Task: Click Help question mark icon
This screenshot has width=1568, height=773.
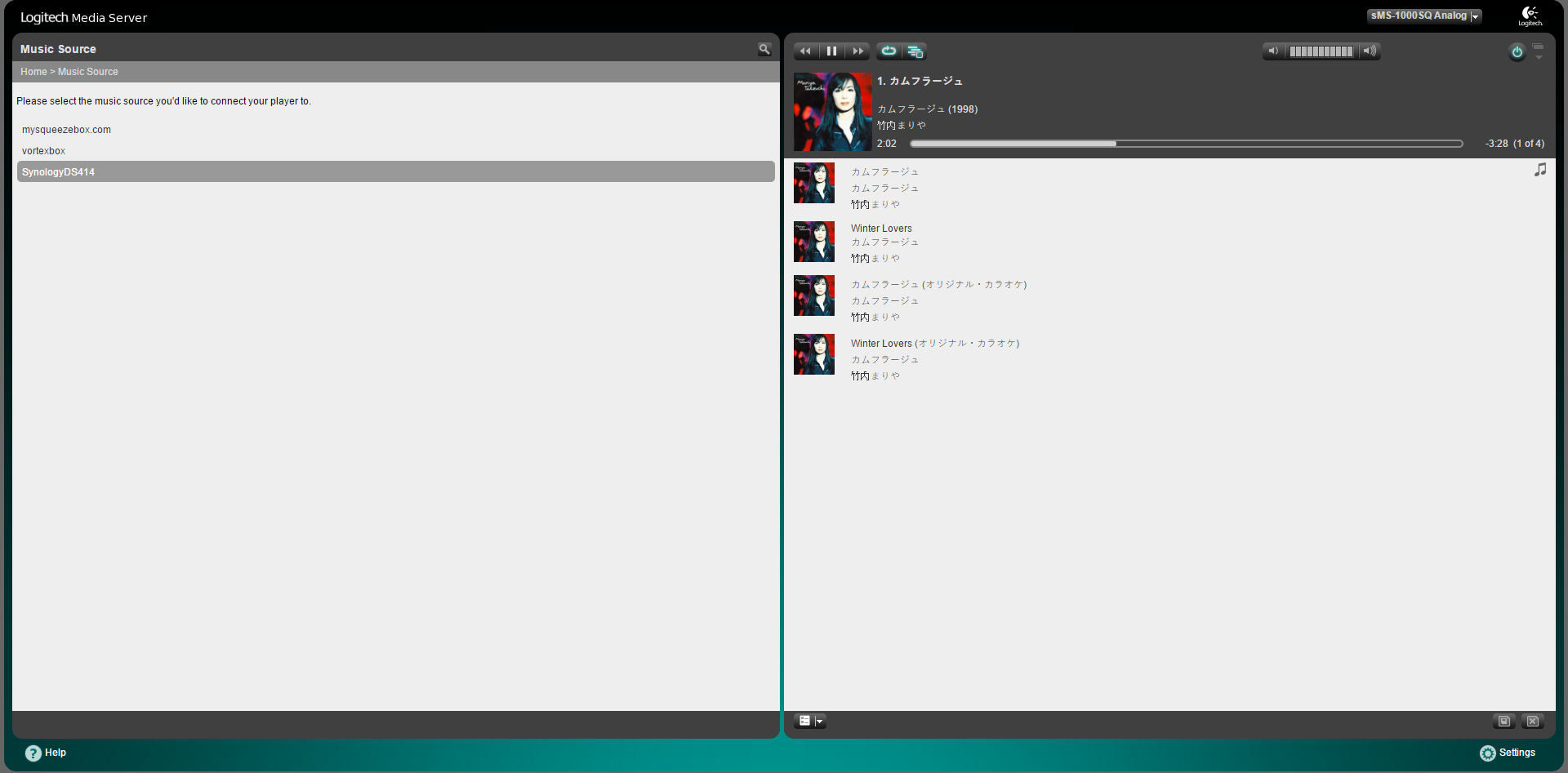Action: click(33, 753)
